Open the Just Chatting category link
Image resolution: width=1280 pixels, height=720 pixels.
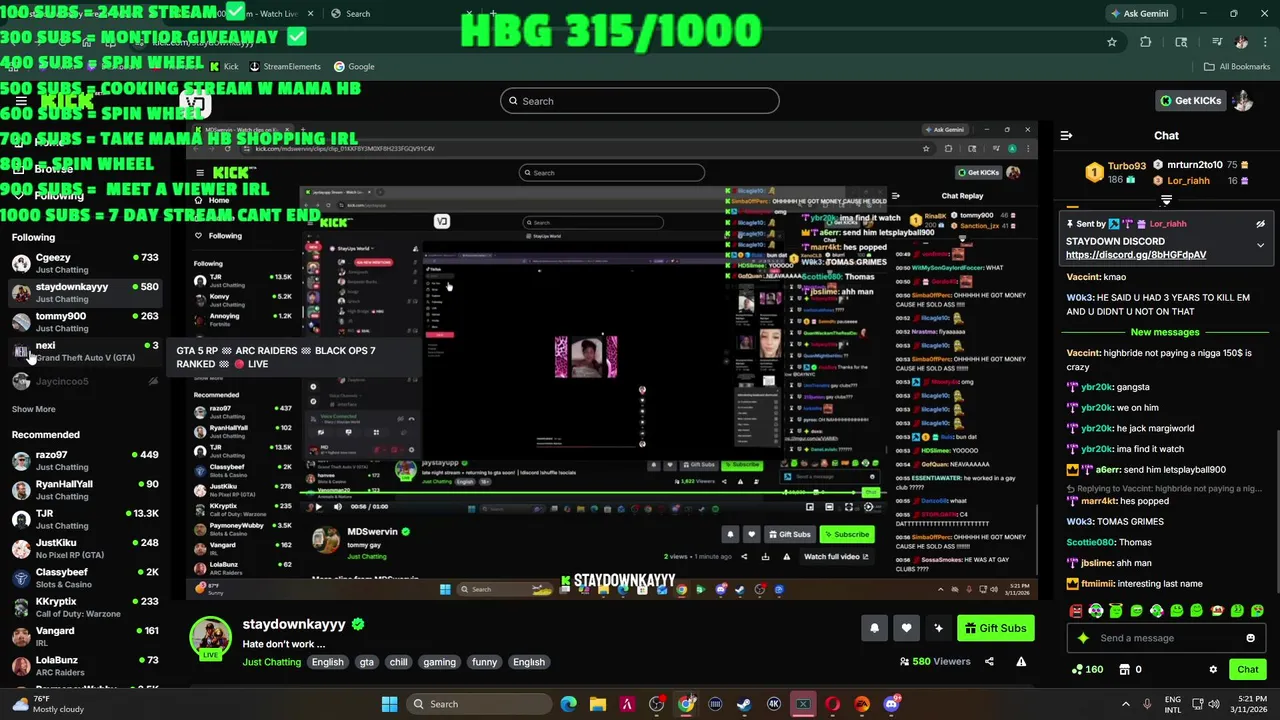[x=271, y=662]
